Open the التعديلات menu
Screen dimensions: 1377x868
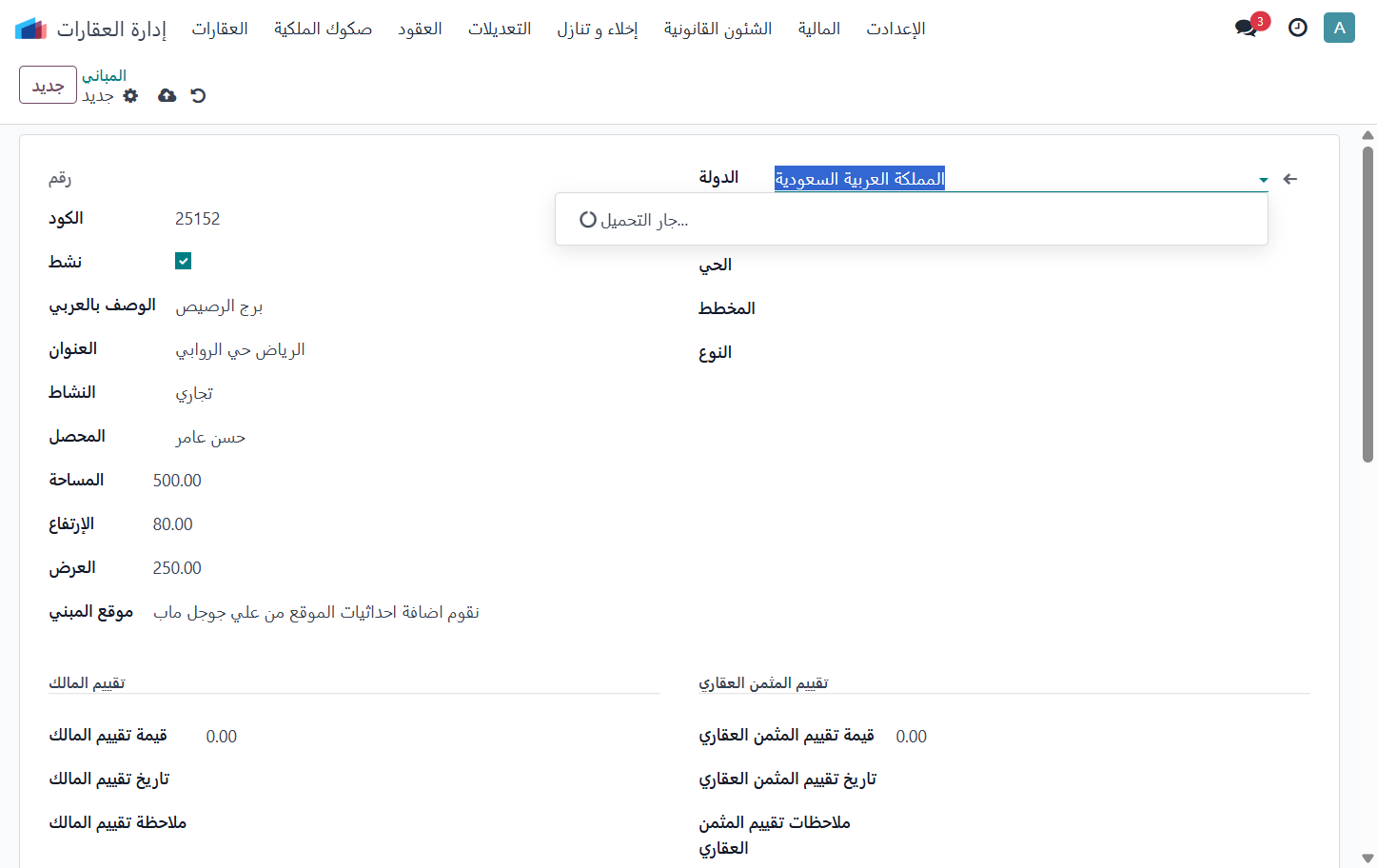[500, 29]
